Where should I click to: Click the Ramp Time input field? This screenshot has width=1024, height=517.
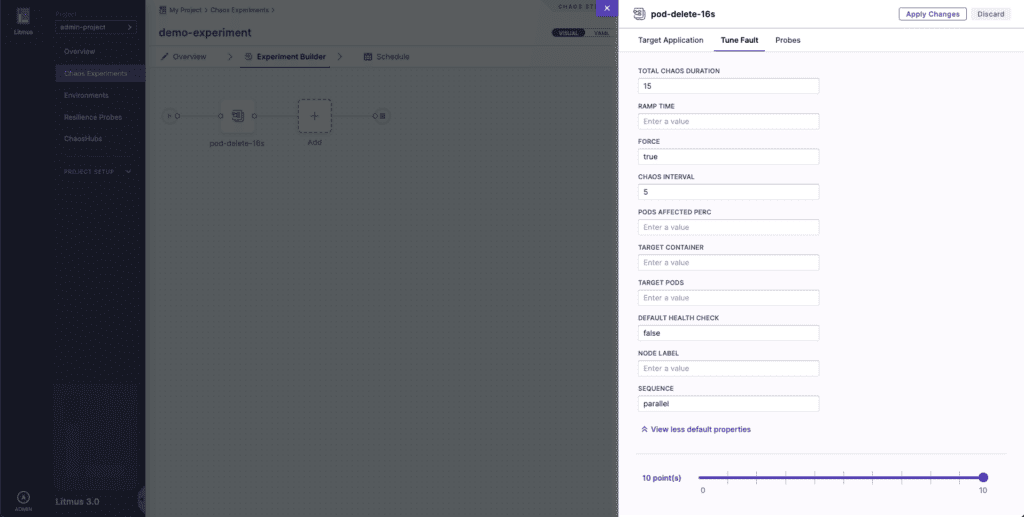click(728, 121)
